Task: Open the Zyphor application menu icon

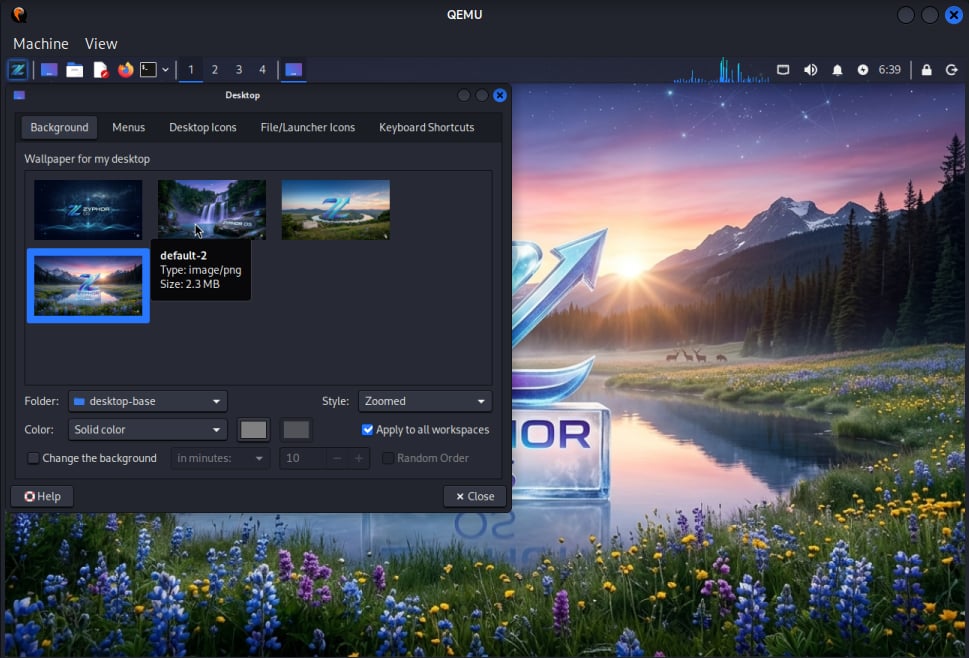Action: (17, 70)
